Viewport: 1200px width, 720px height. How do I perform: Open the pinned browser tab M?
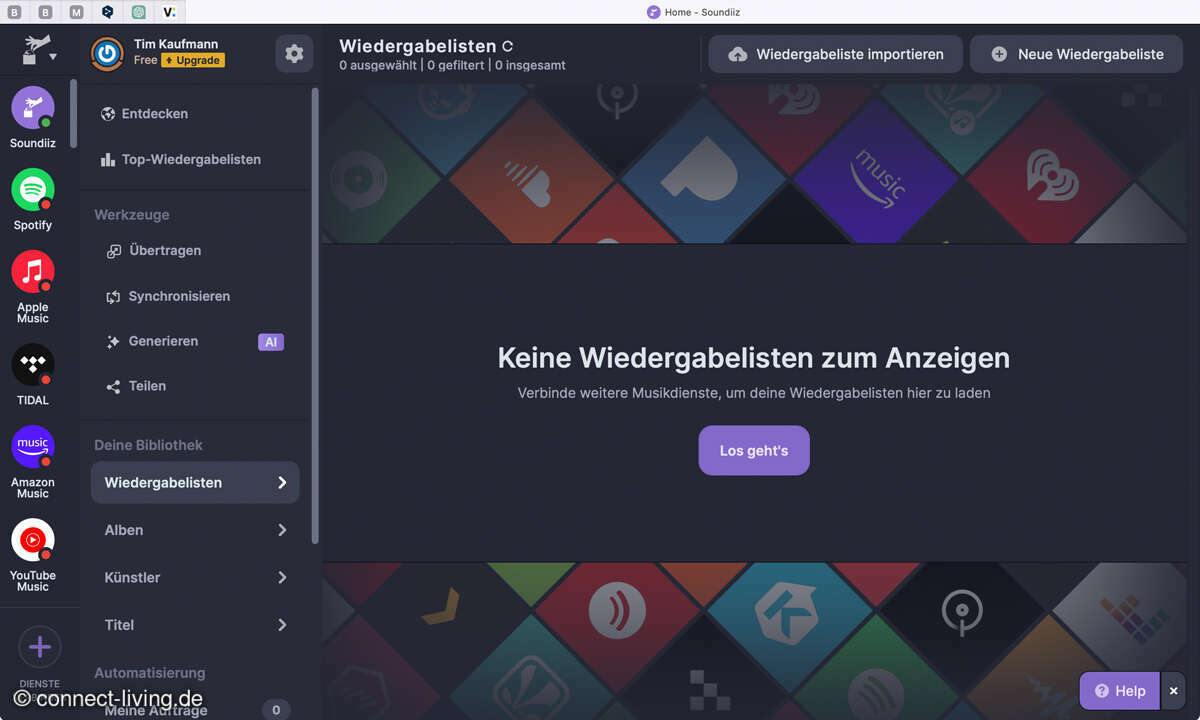tap(77, 12)
